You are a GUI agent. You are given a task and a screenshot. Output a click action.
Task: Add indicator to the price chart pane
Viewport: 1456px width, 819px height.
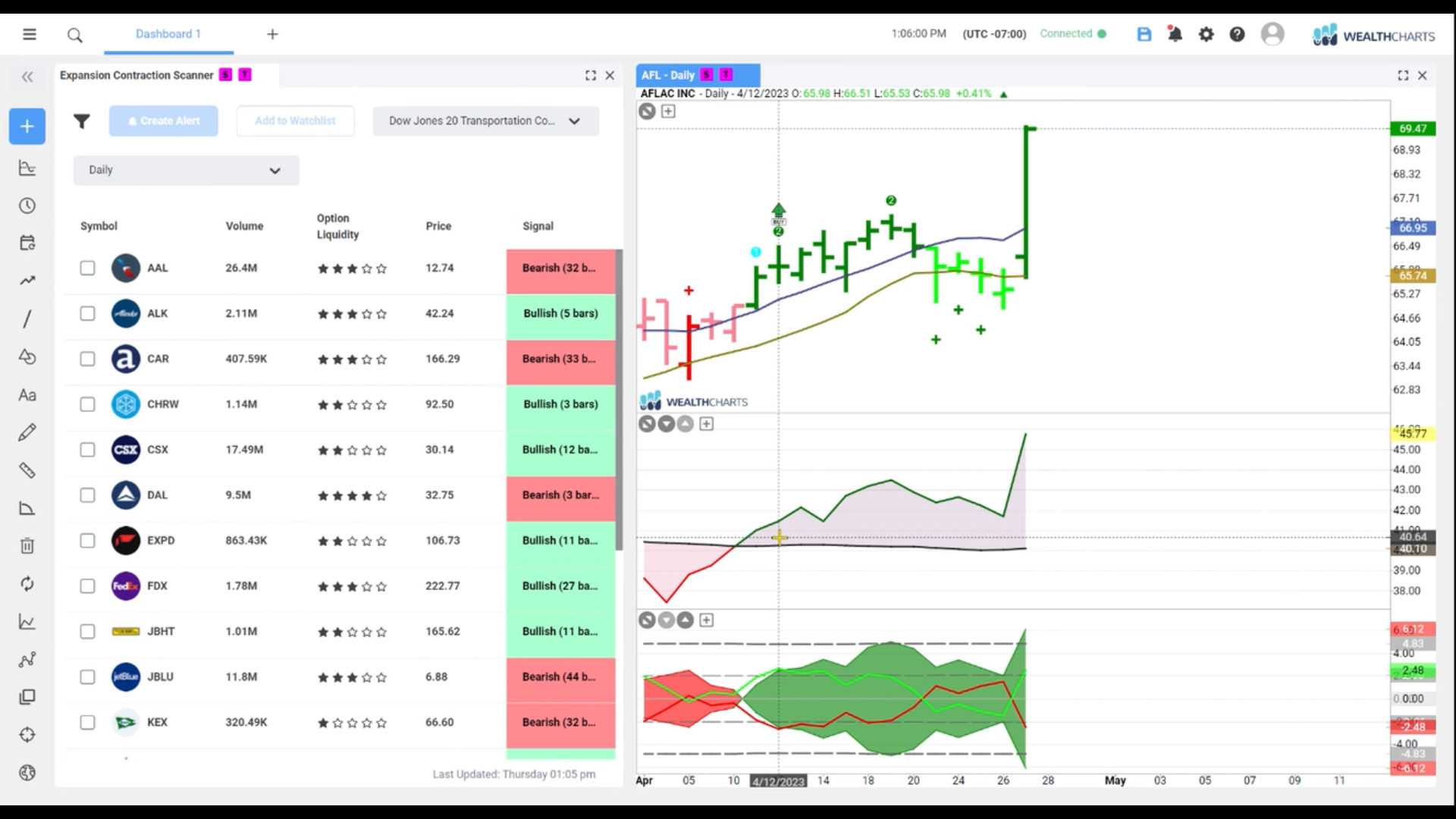tap(668, 111)
